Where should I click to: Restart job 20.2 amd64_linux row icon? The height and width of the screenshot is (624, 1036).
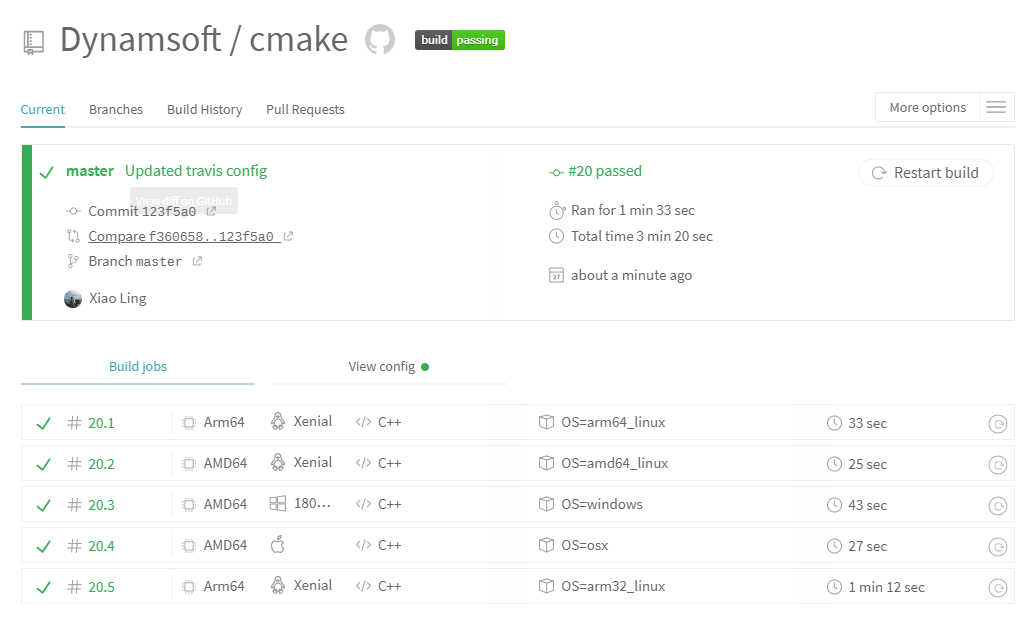997,465
